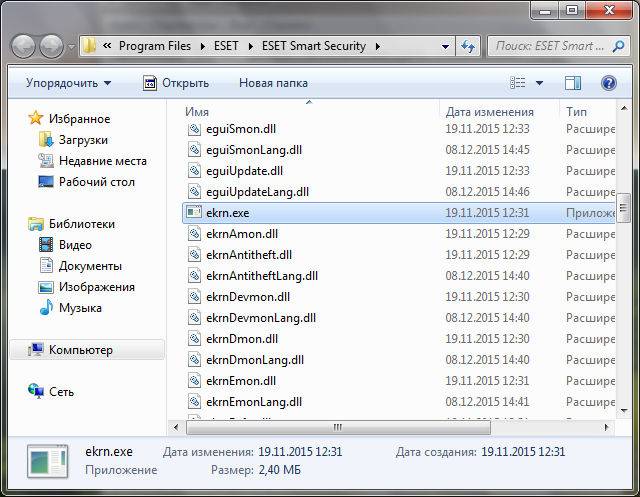Screen dimensions: 640x497
Task: Open the Музыка library
Action: click(x=70, y=308)
